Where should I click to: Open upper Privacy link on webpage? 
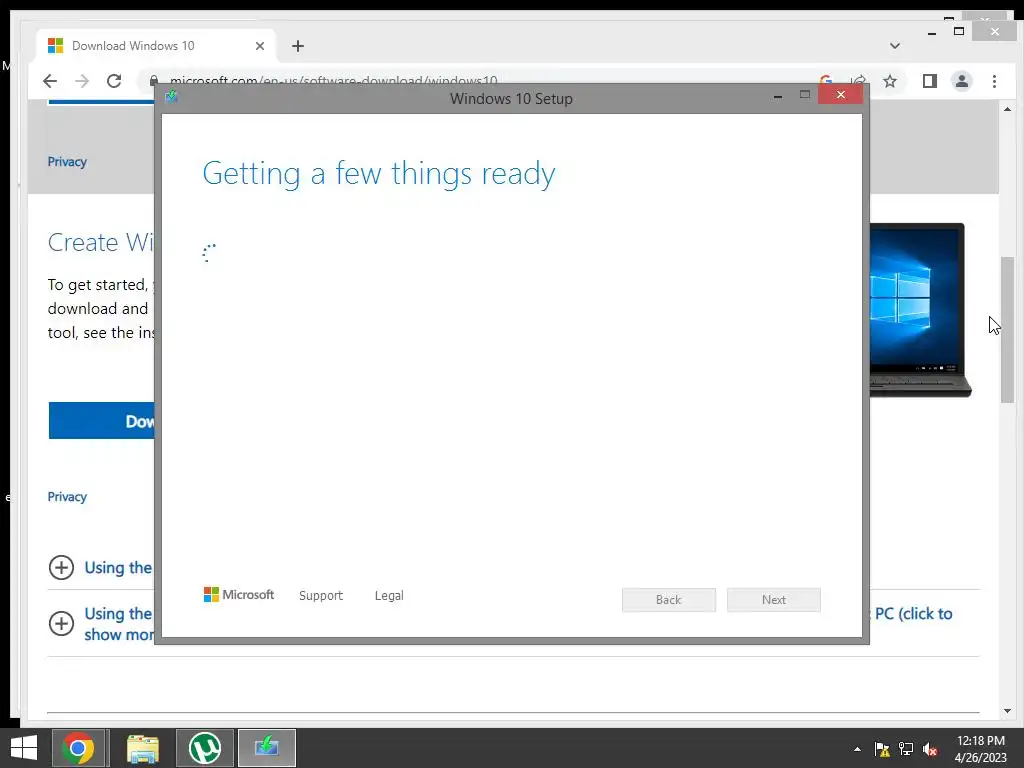67,162
